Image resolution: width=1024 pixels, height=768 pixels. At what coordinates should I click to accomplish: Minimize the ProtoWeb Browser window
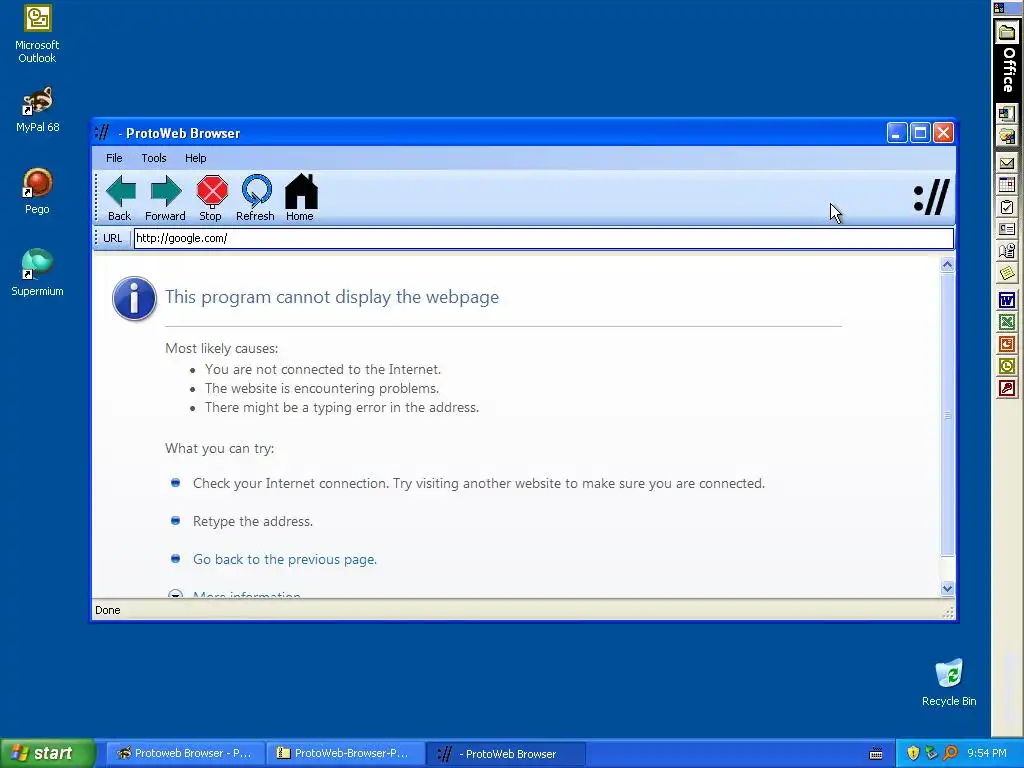(897, 133)
